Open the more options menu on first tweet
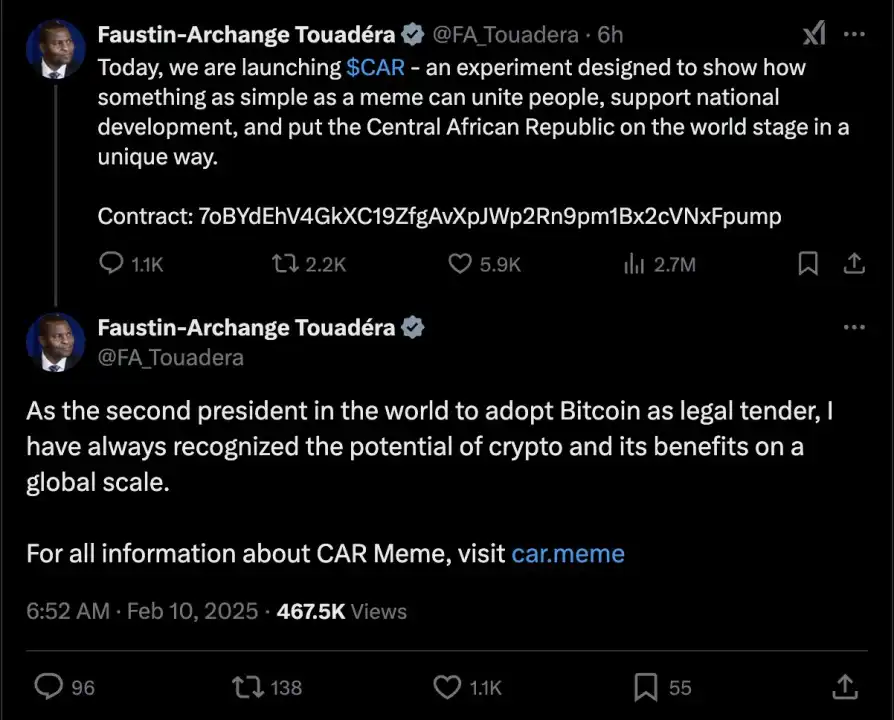The height and width of the screenshot is (720, 894). click(854, 34)
